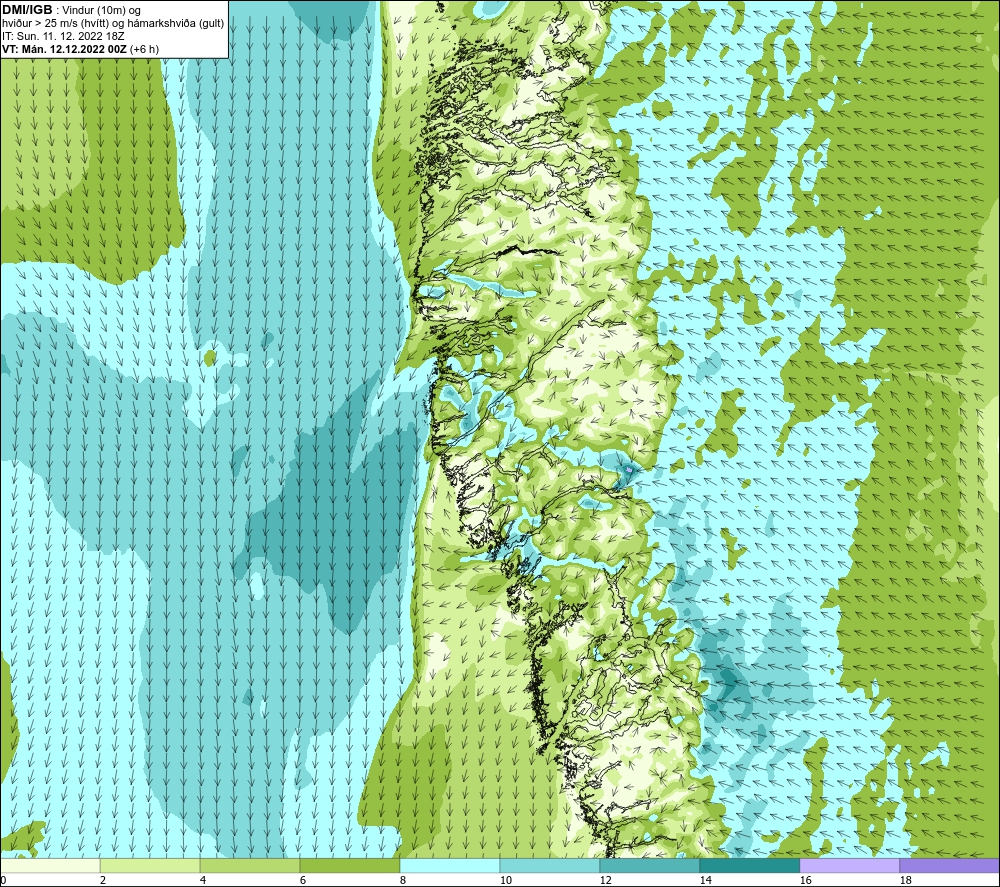Click the 'DMI/IGB' title text

pyautogui.click(x=27, y=10)
